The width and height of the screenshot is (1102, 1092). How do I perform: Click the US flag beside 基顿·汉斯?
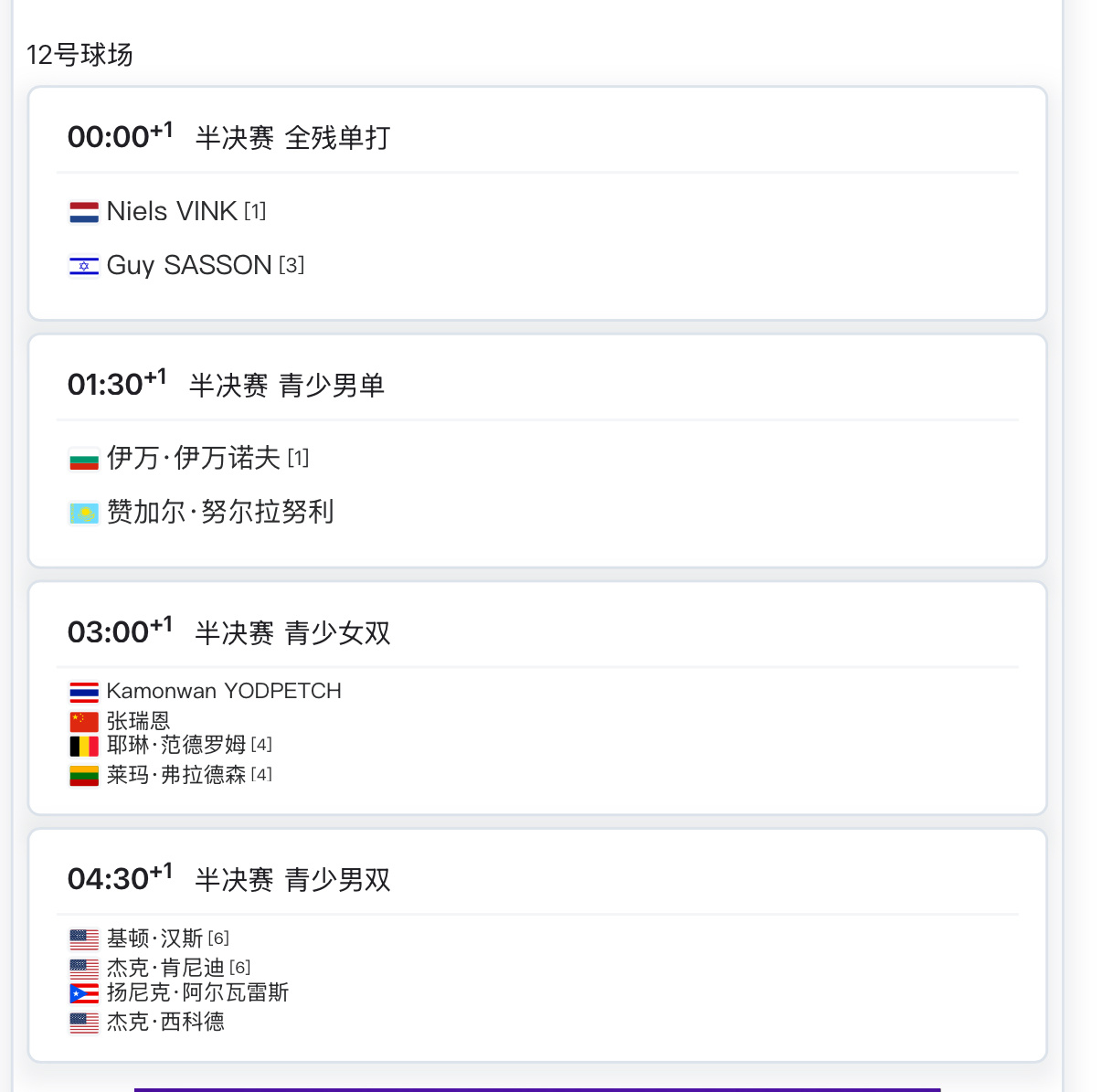pos(84,938)
